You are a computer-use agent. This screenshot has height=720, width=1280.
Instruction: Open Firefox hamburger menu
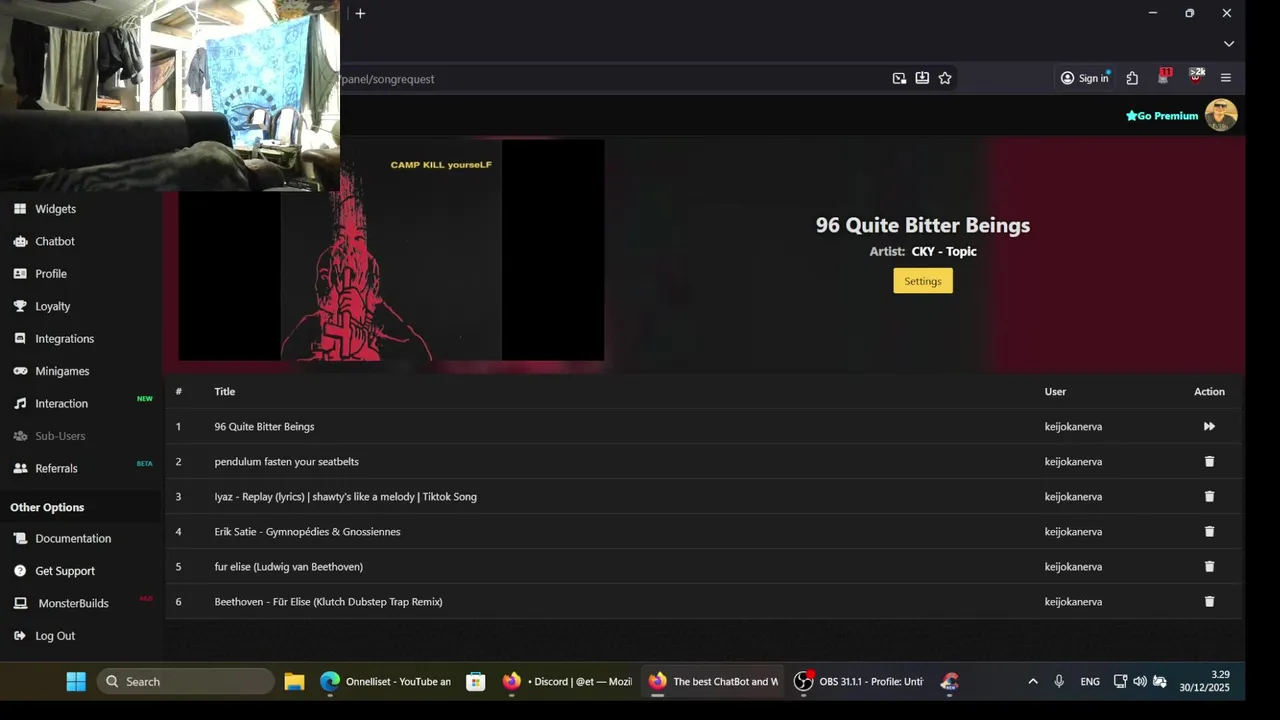(x=1226, y=78)
